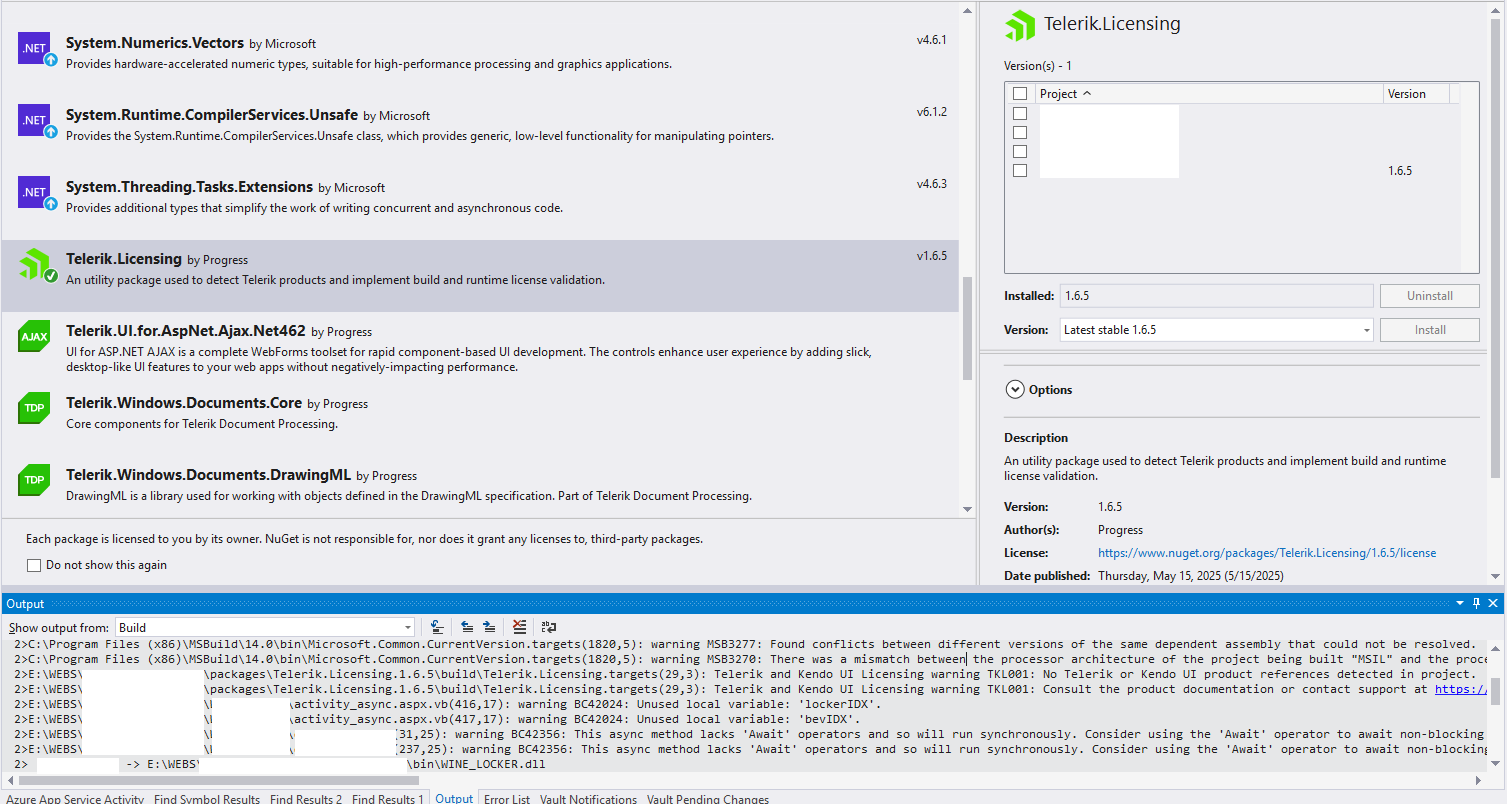The height and width of the screenshot is (804, 1507).
Task: Sort by the Version column header
Action: coord(1417,94)
